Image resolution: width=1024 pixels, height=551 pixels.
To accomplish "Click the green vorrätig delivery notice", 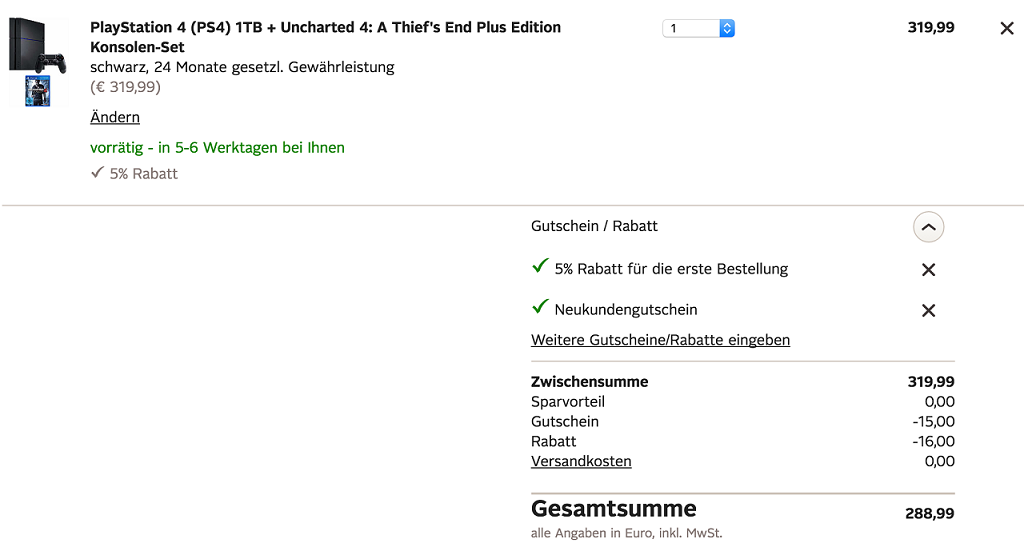I will point(217,147).
